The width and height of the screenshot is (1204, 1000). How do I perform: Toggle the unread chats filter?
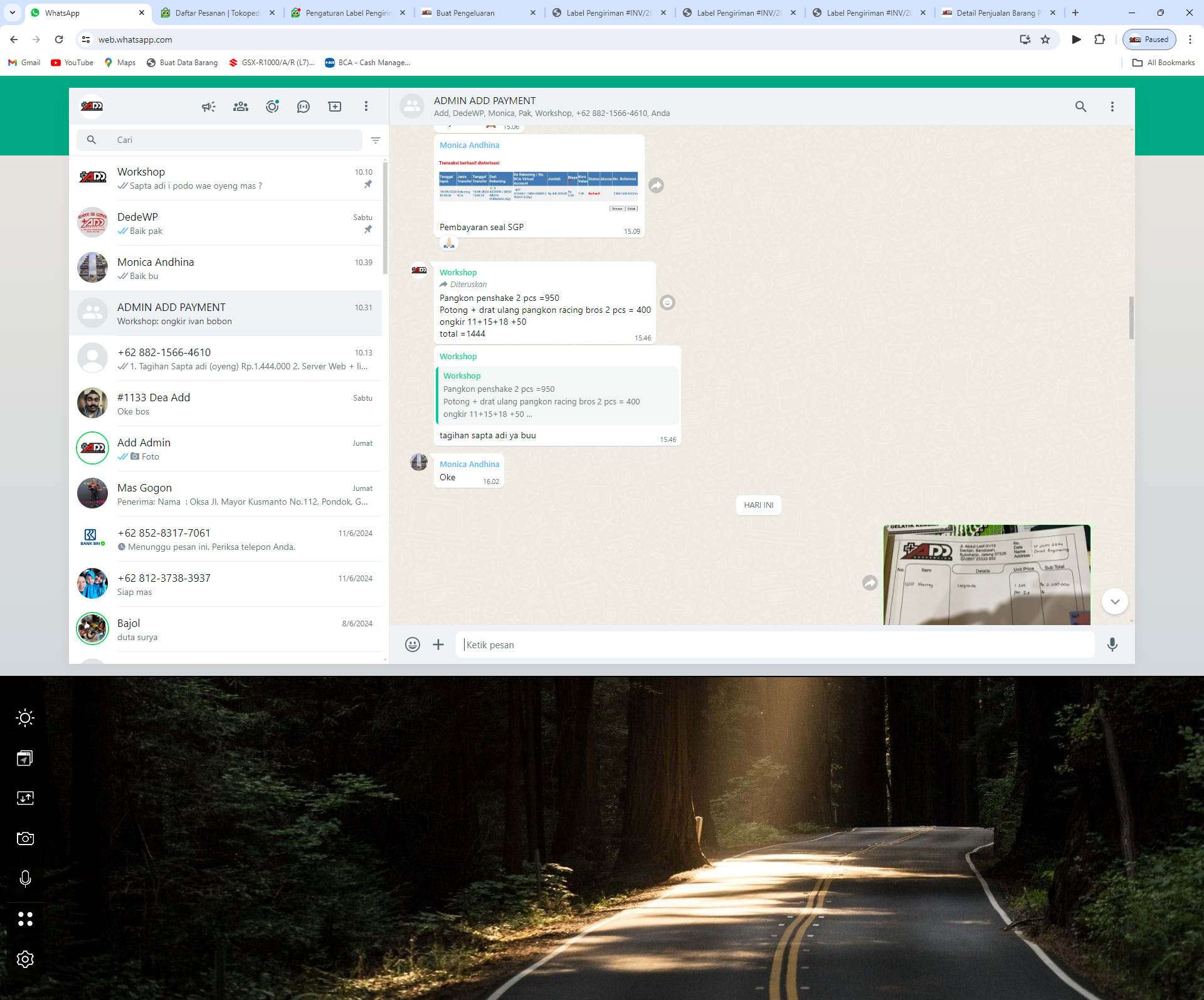(x=376, y=140)
